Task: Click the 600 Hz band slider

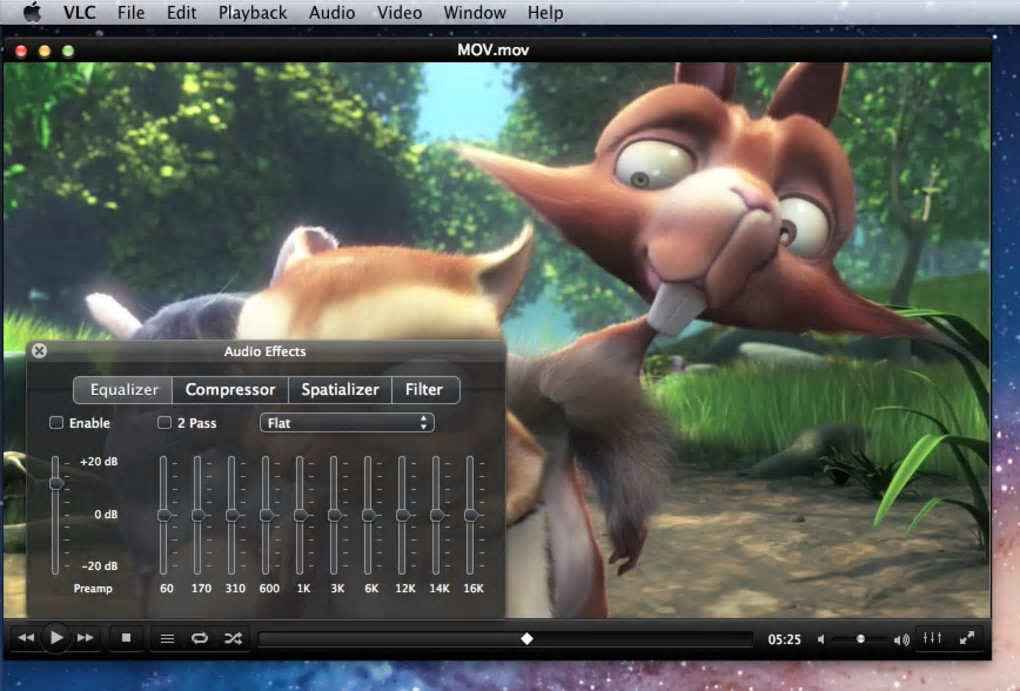Action: (266, 515)
